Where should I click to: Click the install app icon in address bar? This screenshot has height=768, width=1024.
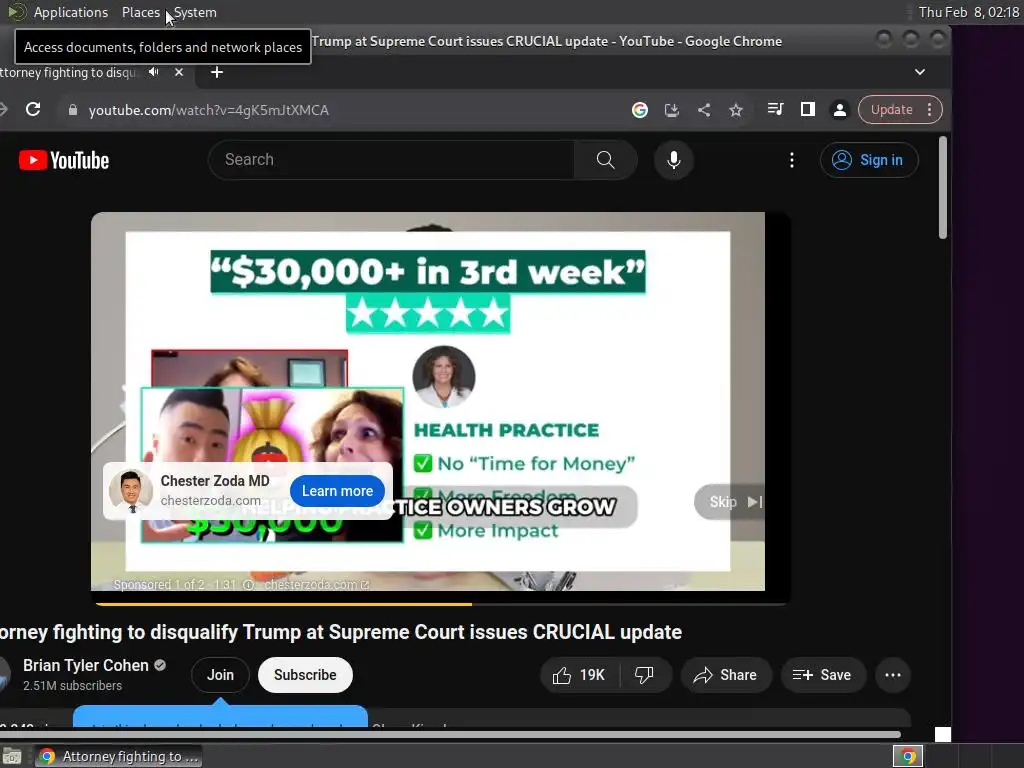tap(671, 110)
